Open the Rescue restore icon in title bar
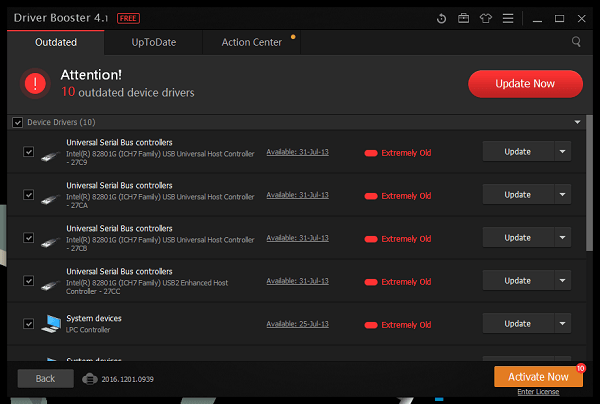 (441, 18)
